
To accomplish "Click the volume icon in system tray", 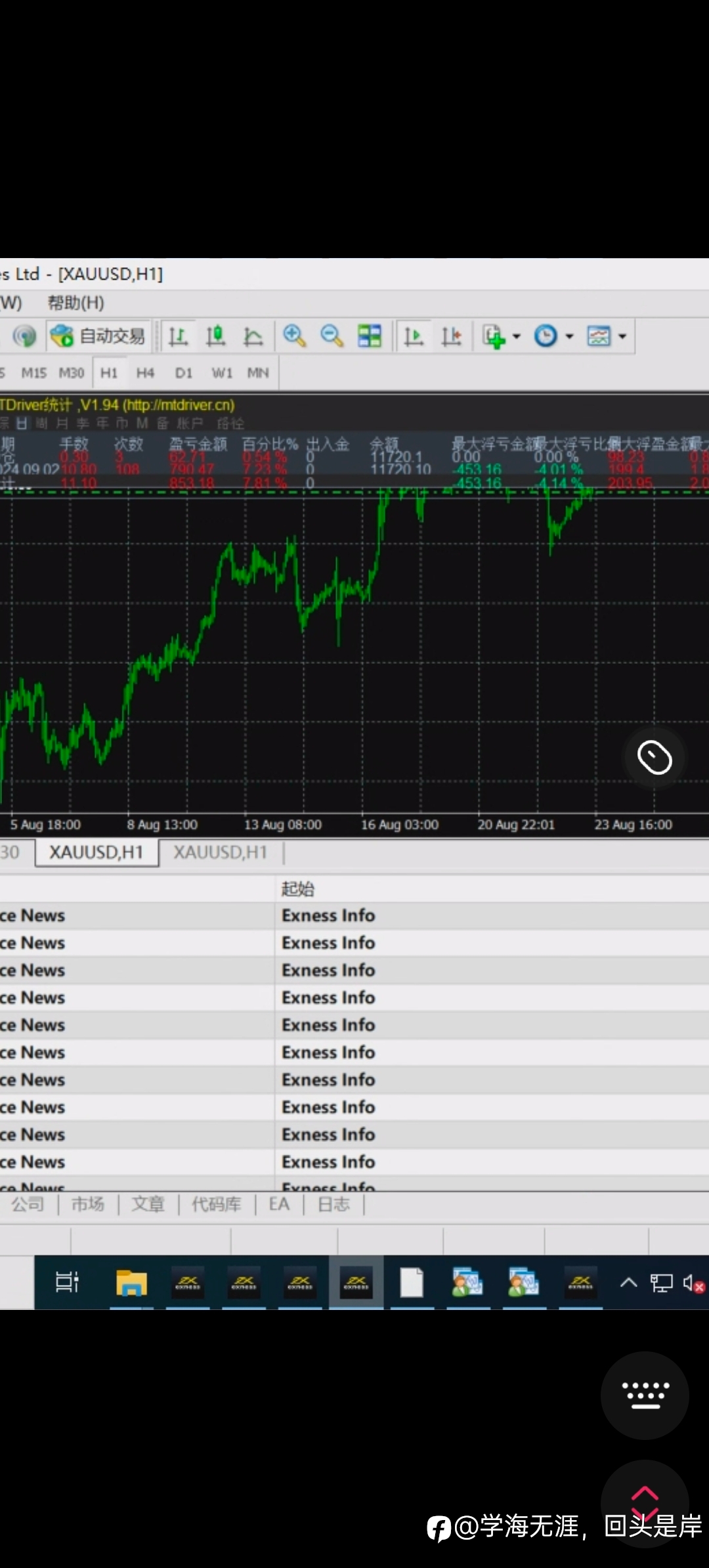I will pos(693,1283).
